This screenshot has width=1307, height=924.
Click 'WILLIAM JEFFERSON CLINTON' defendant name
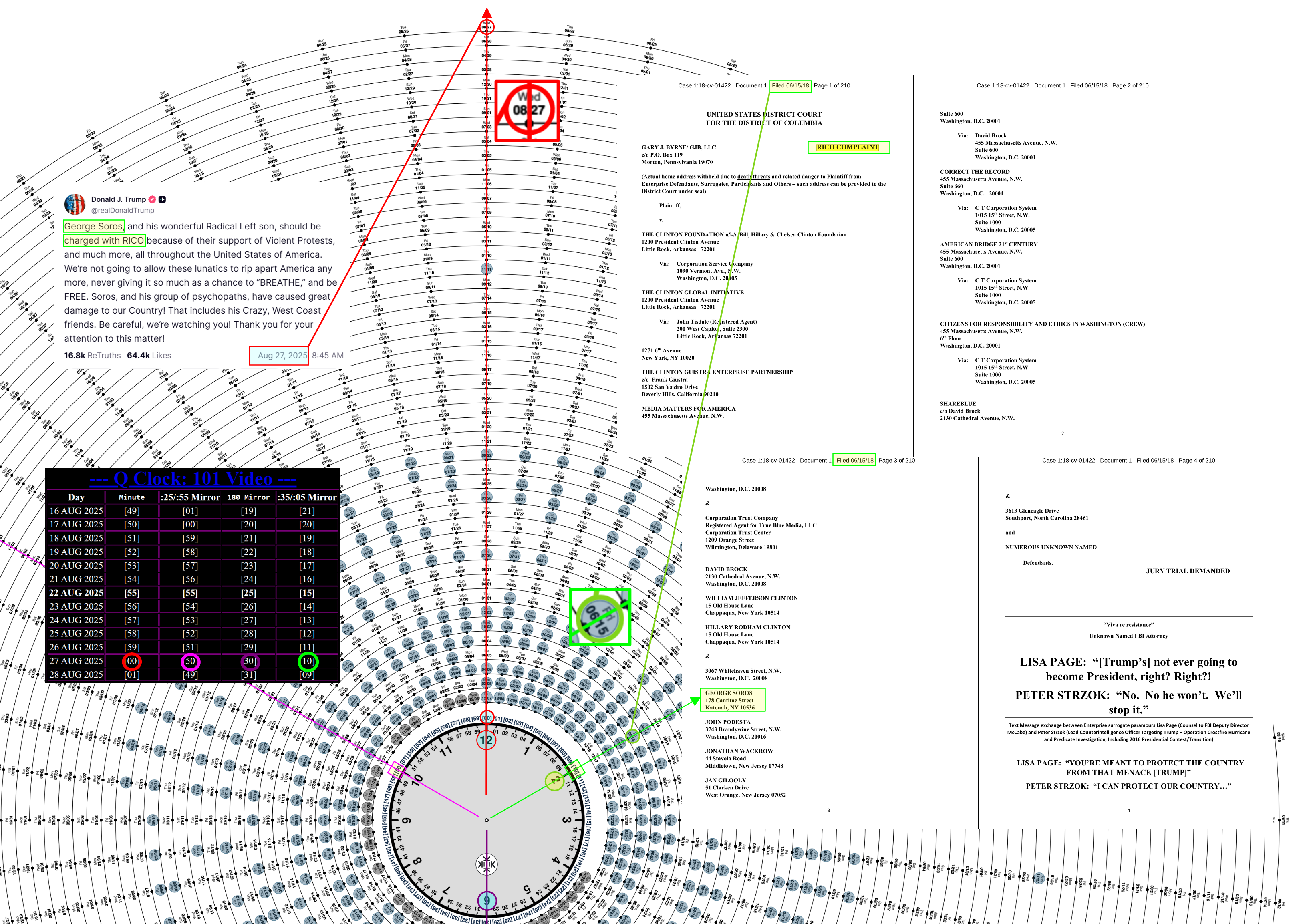751,598
